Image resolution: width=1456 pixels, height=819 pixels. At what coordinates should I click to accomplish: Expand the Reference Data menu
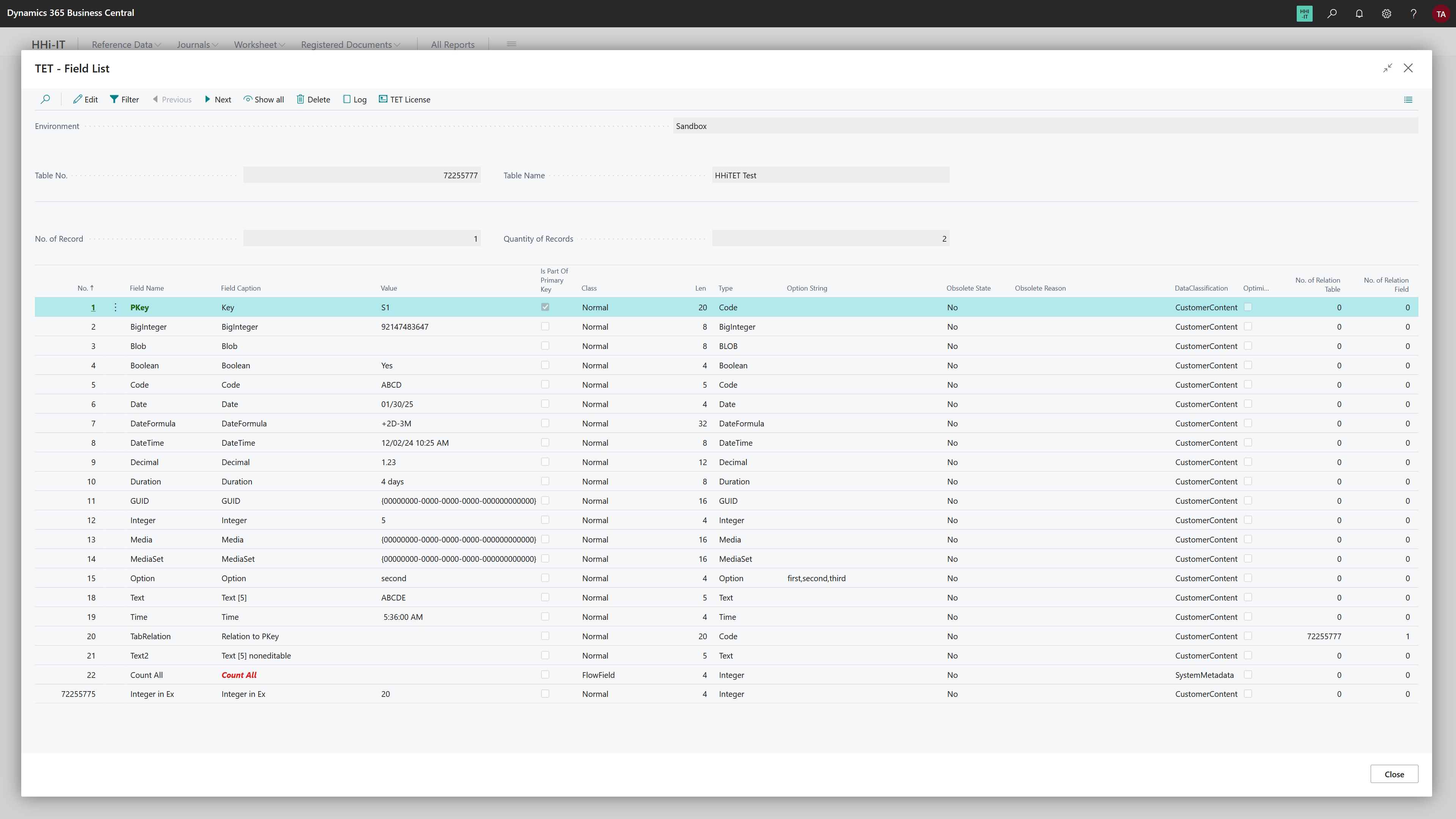point(126,45)
